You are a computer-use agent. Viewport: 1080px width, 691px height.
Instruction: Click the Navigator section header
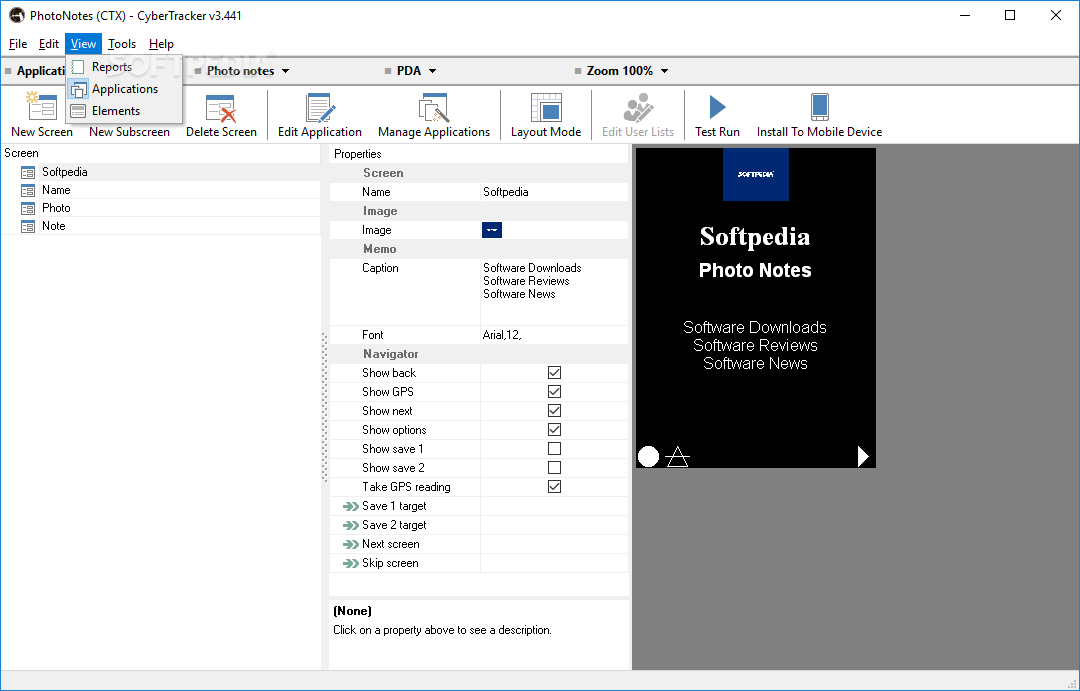point(479,354)
